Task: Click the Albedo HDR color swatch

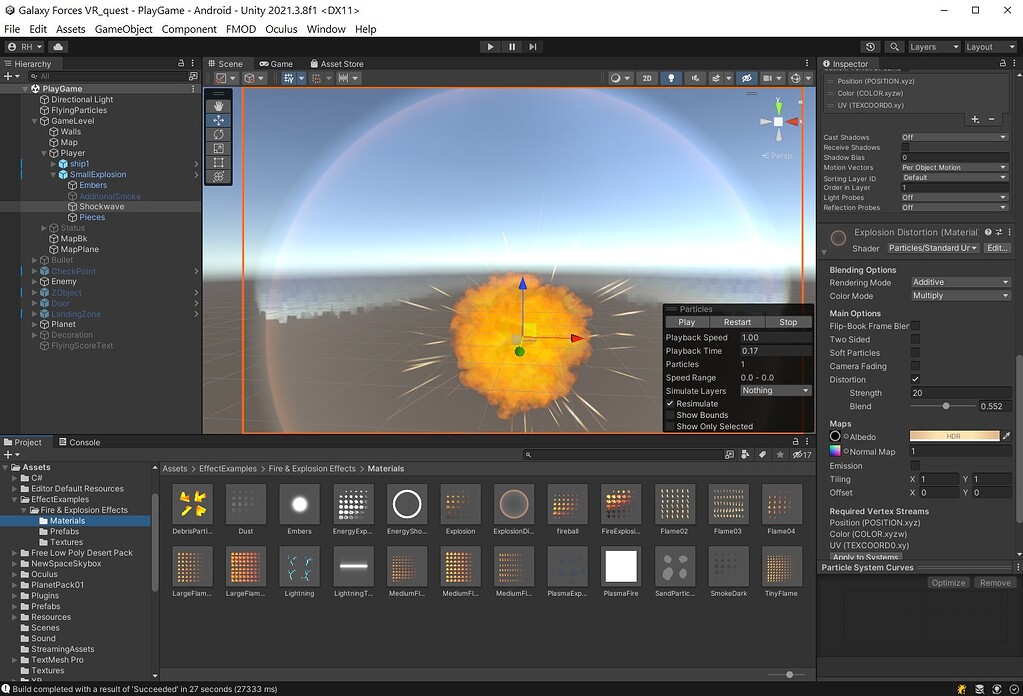Action: (x=954, y=436)
